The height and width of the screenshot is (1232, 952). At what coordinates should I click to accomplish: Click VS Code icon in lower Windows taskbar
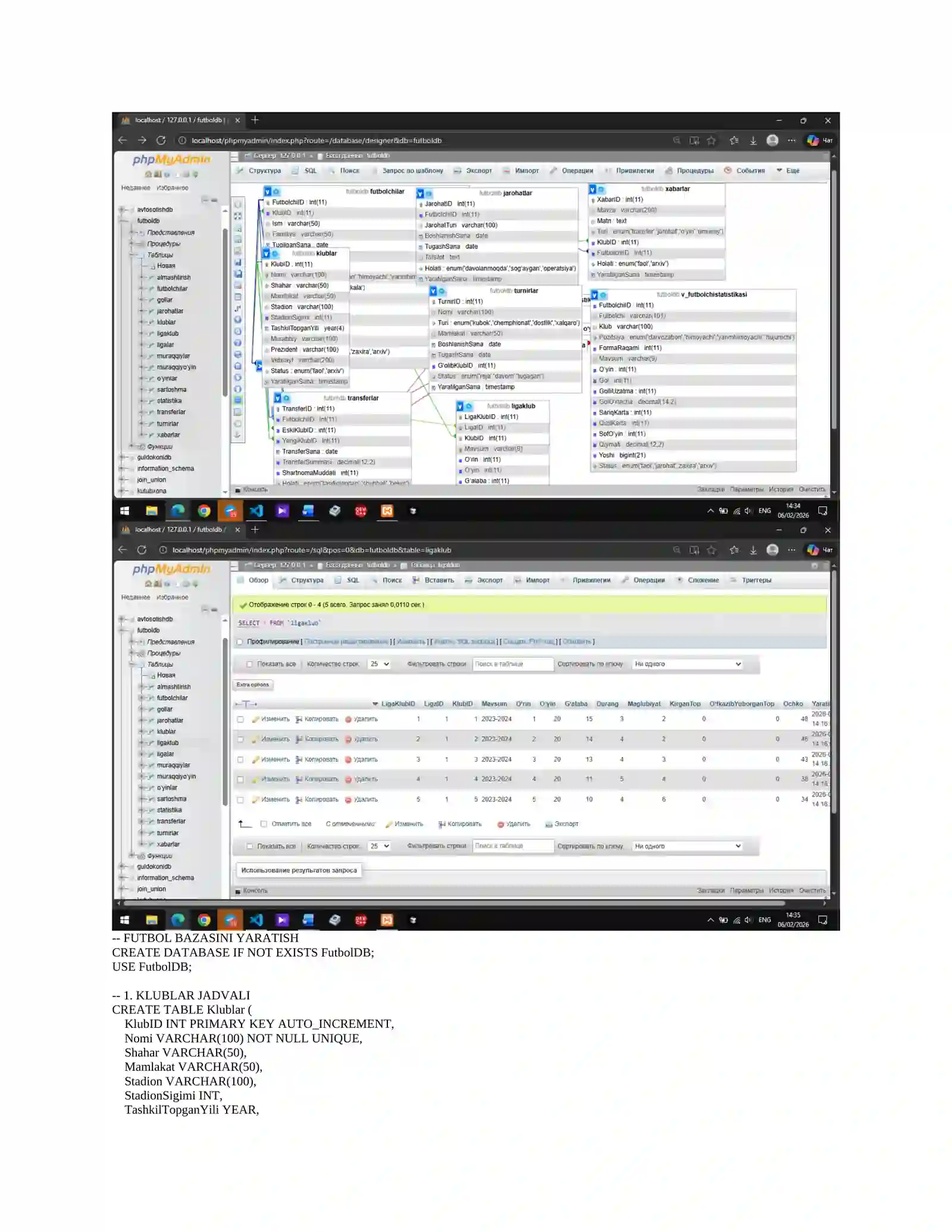tap(256, 920)
